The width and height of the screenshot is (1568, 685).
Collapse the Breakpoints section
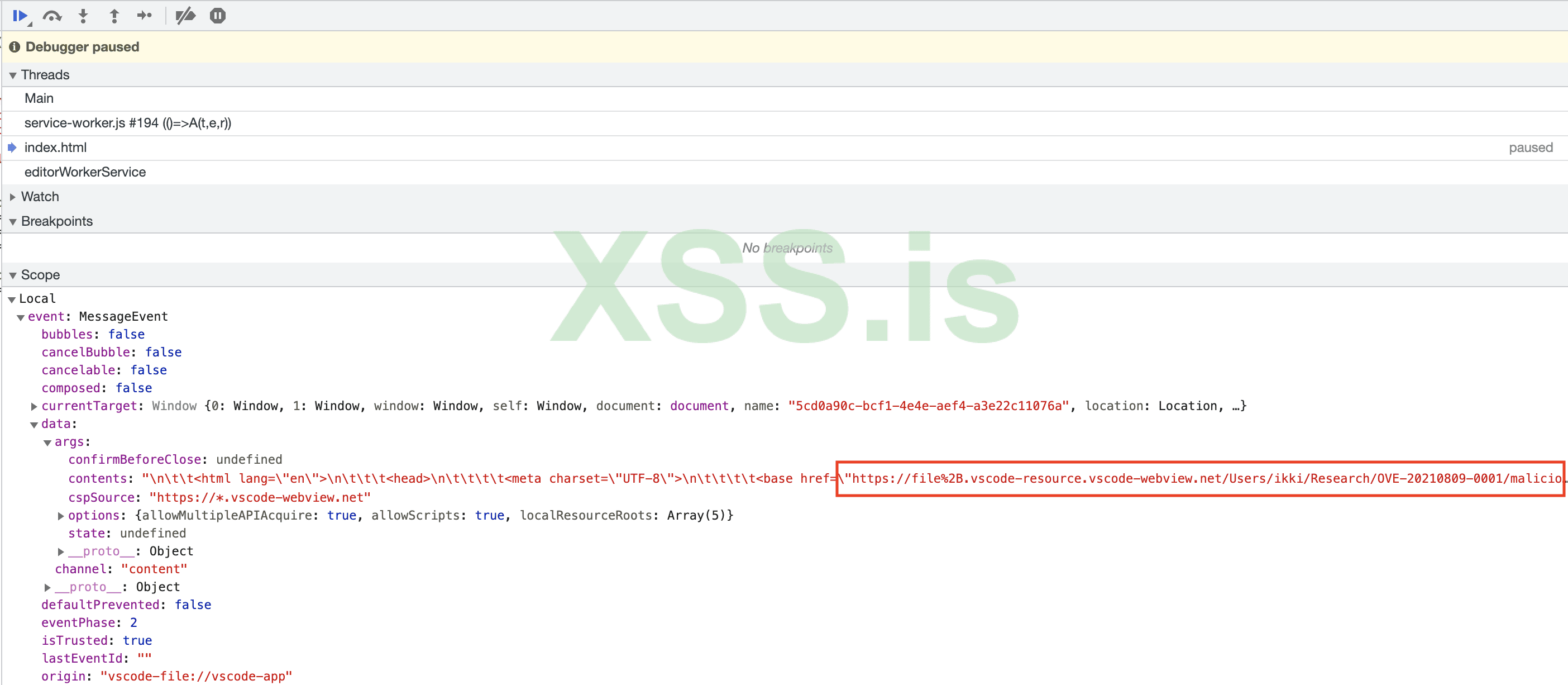click(x=13, y=221)
